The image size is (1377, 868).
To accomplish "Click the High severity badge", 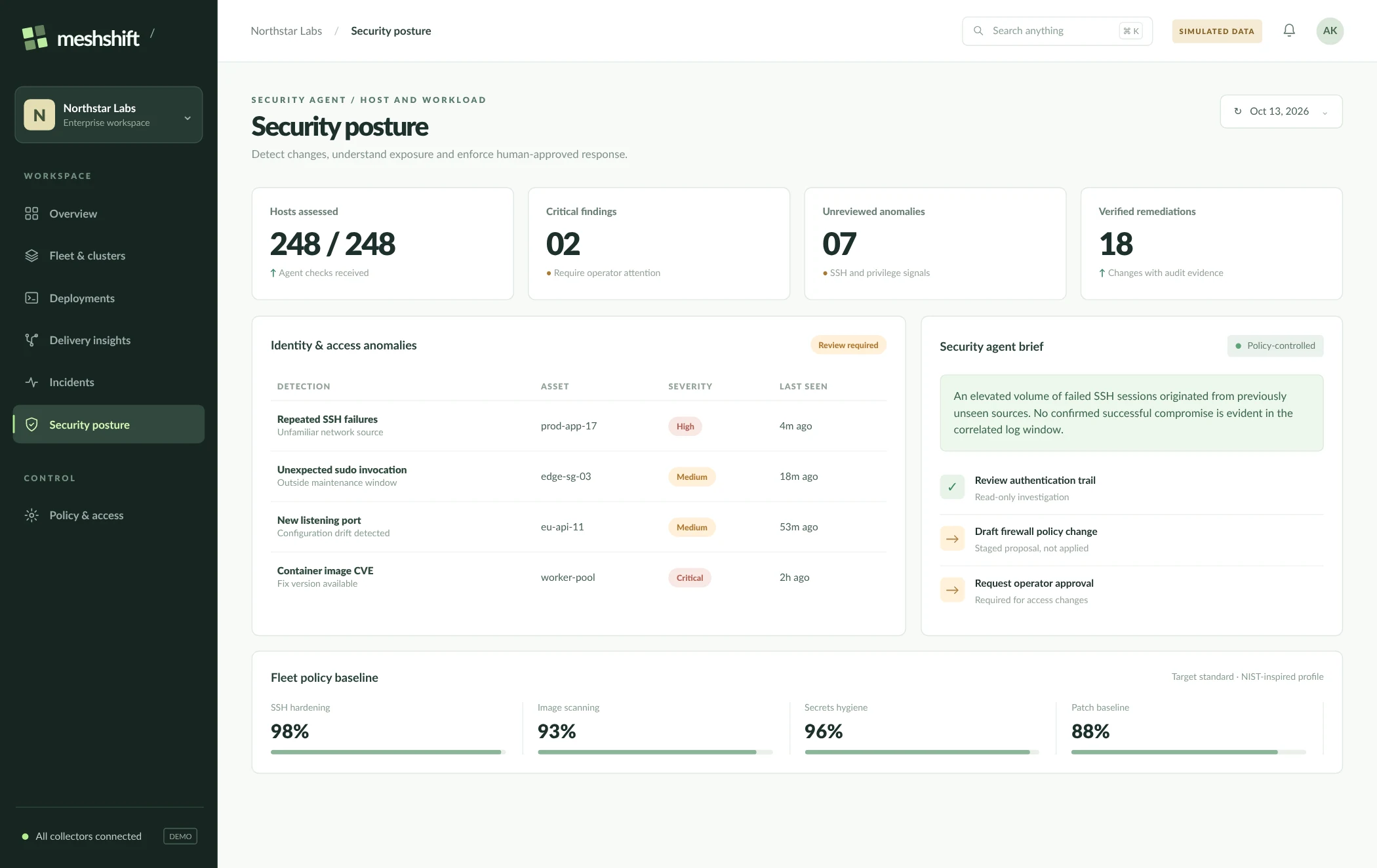I will [x=685, y=426].
